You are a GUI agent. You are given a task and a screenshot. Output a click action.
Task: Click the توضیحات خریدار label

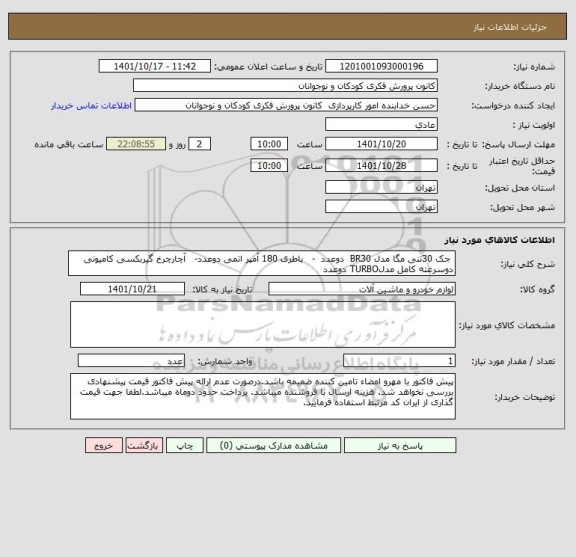(x=525, y=397)
